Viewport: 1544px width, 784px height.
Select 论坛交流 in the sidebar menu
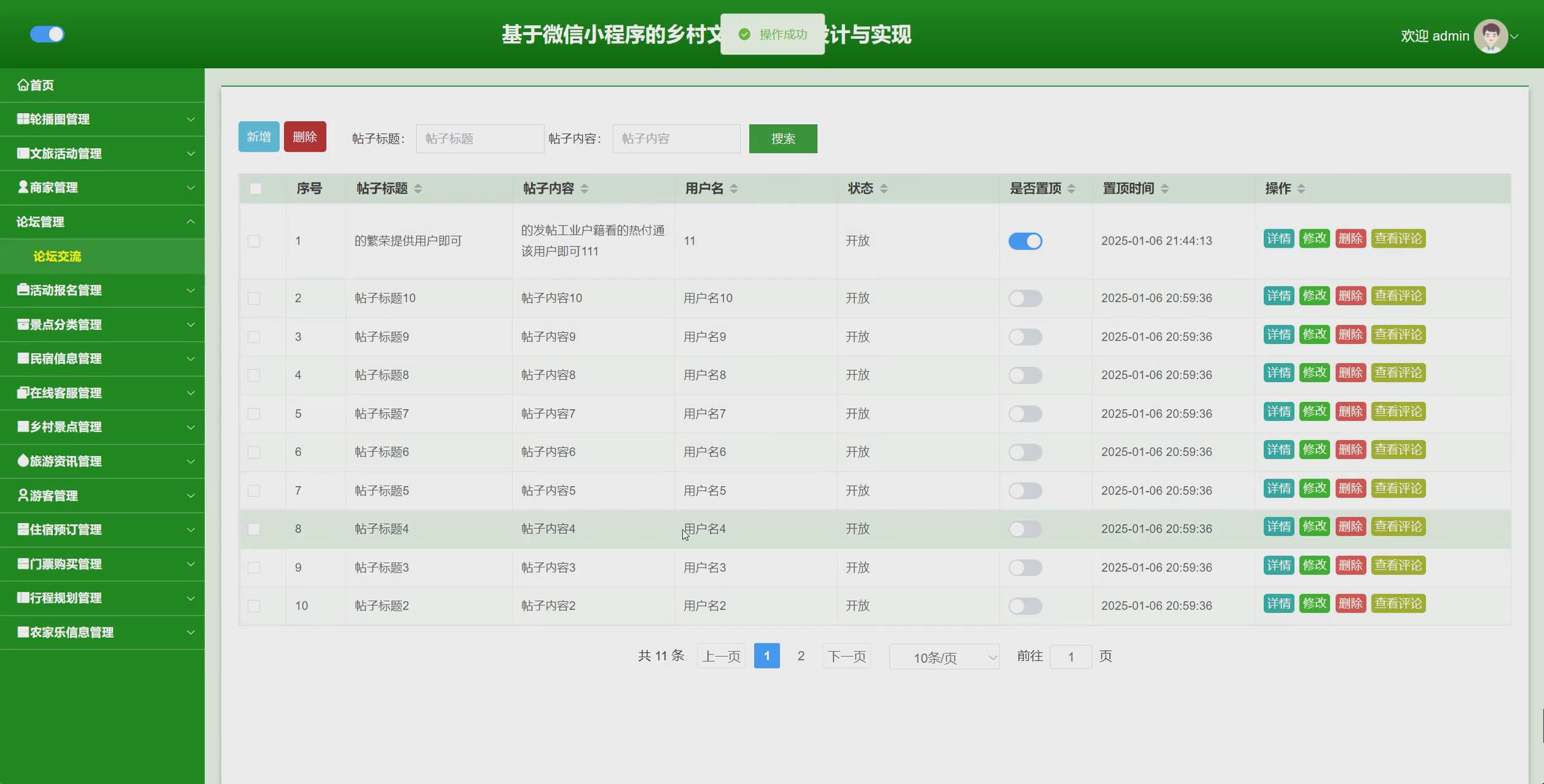[58, 257]
